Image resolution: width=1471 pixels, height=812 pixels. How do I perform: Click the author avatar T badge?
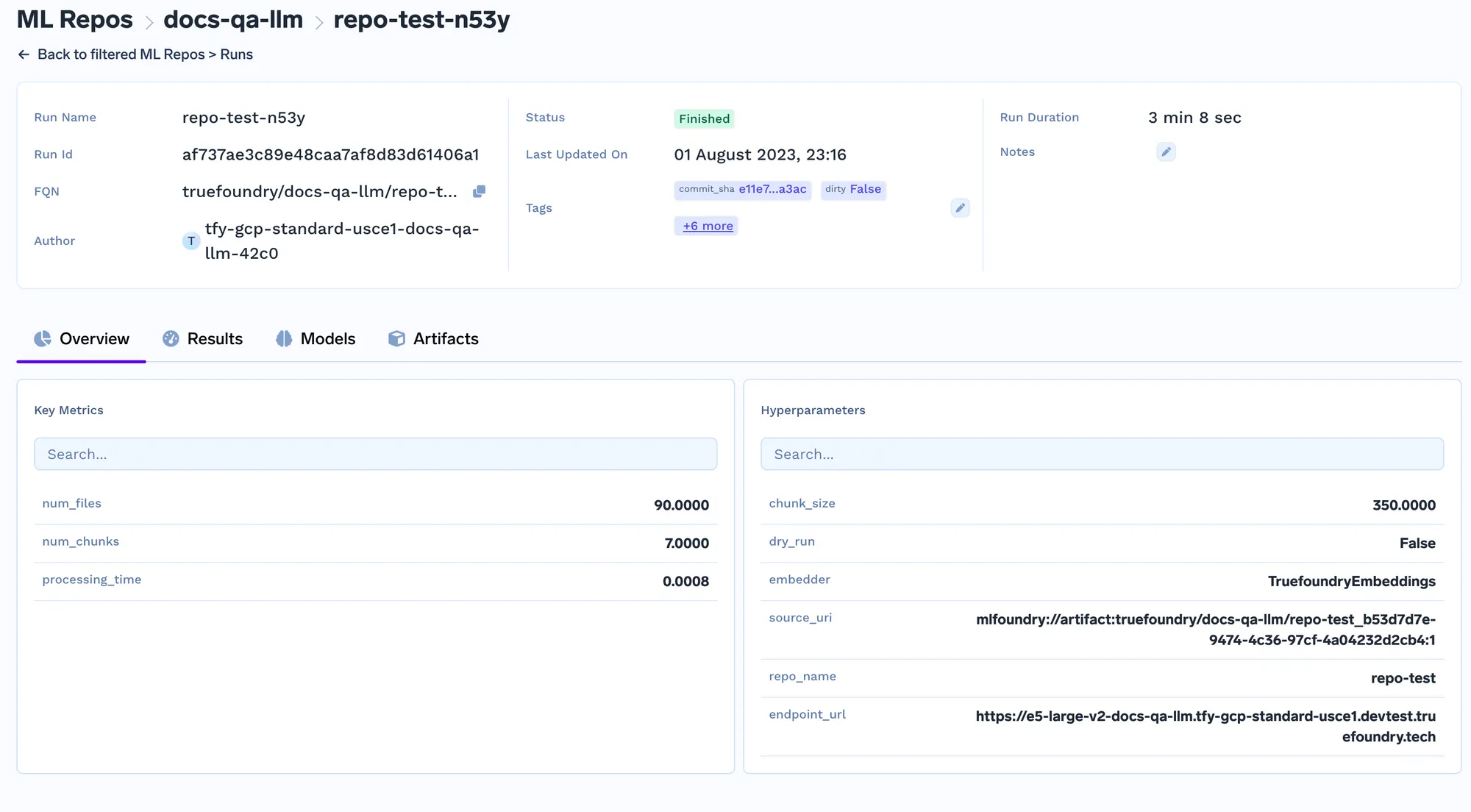pos(191,241)
